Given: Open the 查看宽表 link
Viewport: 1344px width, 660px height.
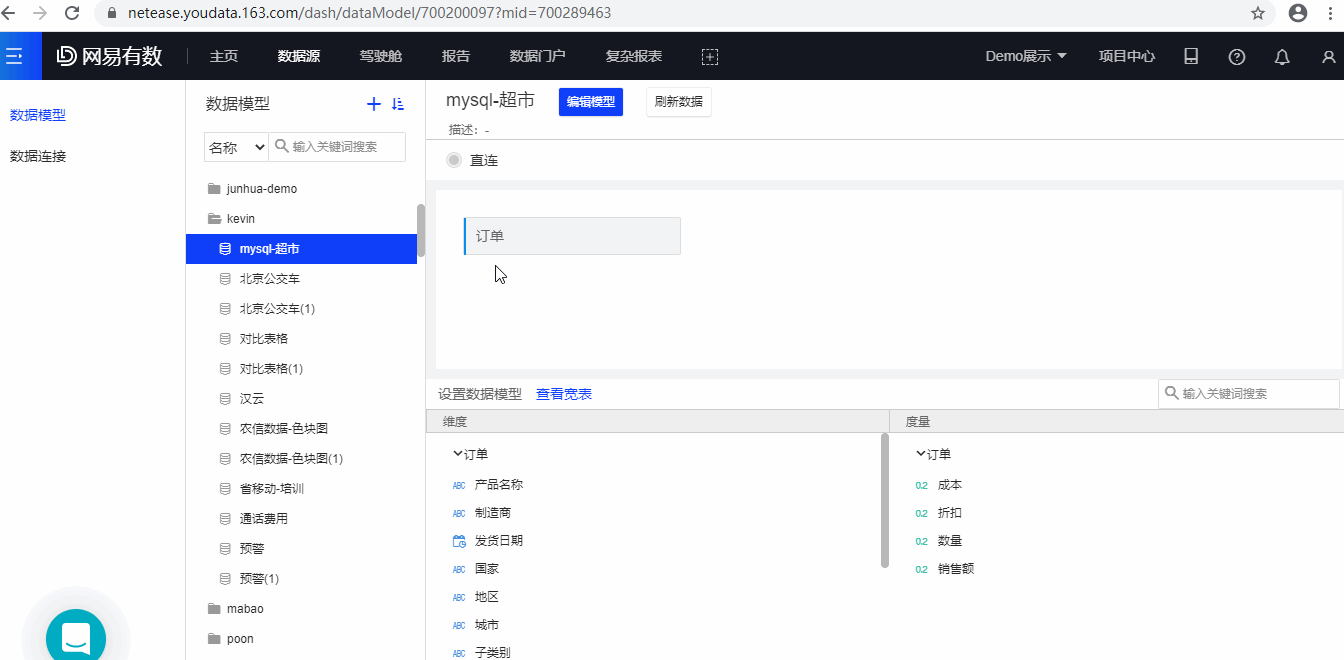Looking at the screenshot, I should 564,394.
